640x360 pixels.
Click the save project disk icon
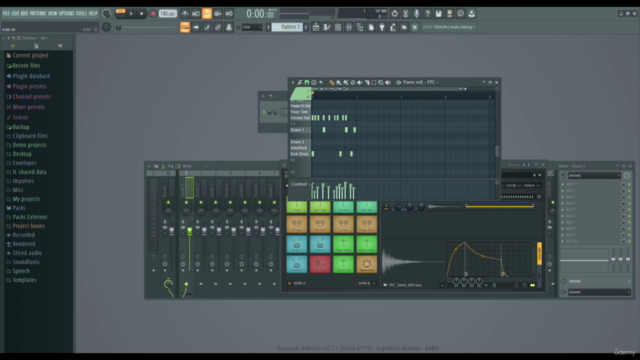[x=438, y=13]
